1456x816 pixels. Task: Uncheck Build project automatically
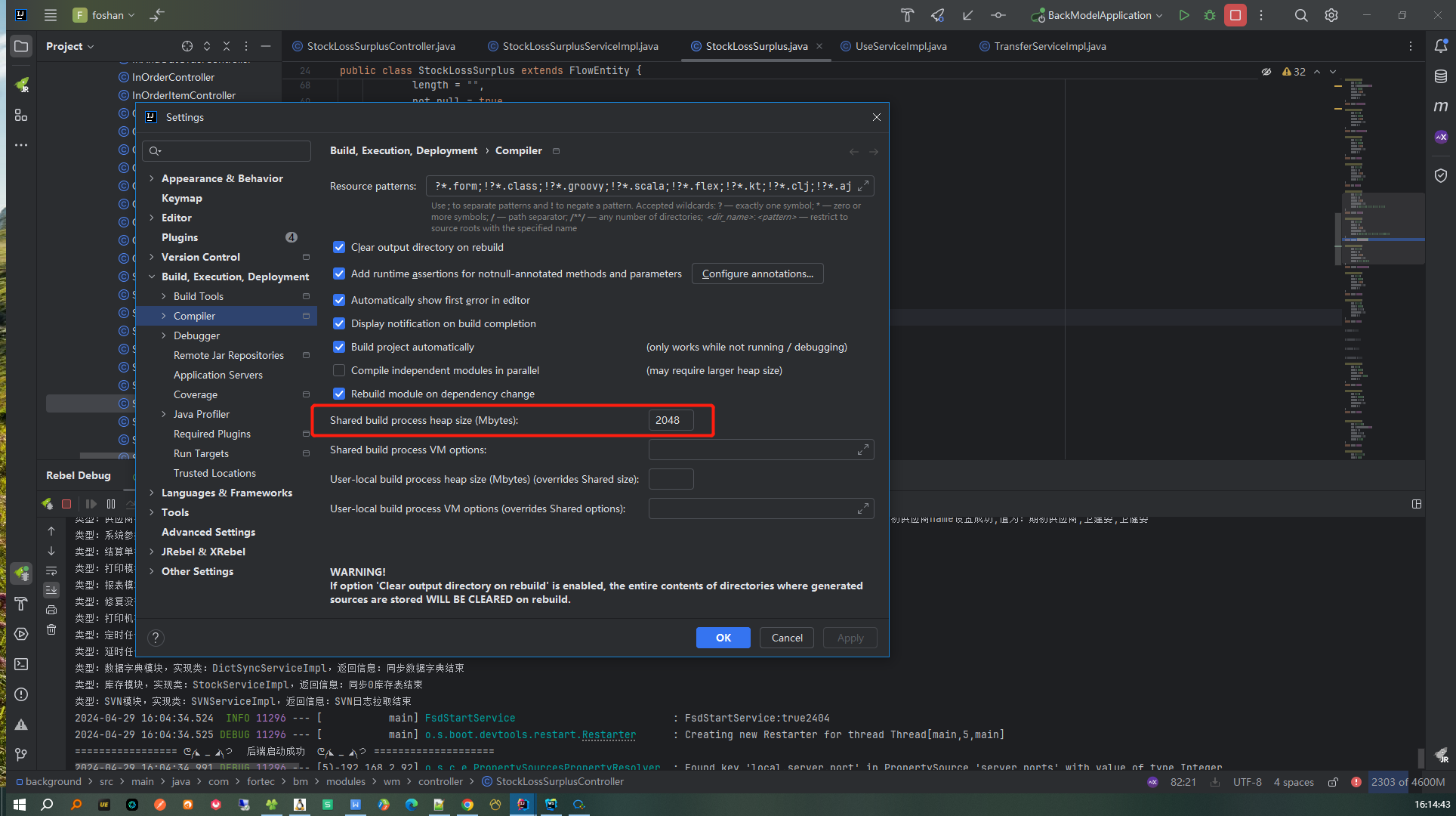point(339,347)
